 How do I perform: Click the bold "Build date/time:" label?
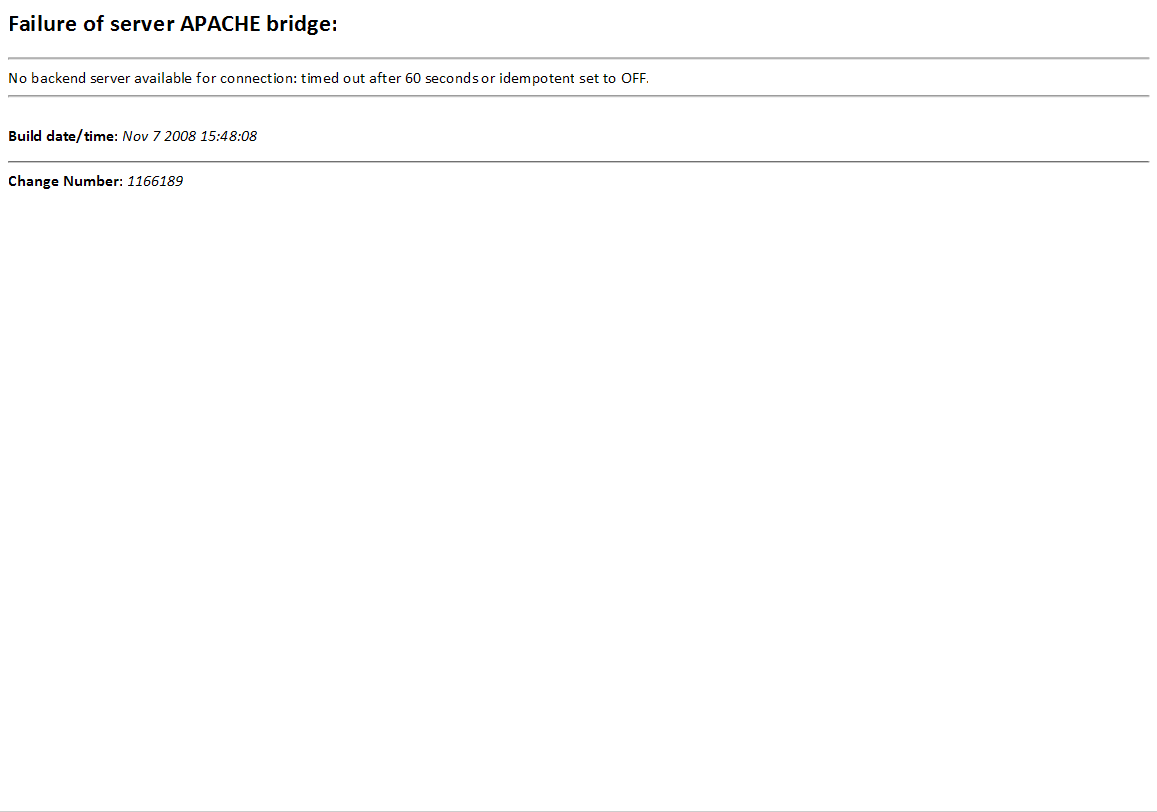pos(63,136)
